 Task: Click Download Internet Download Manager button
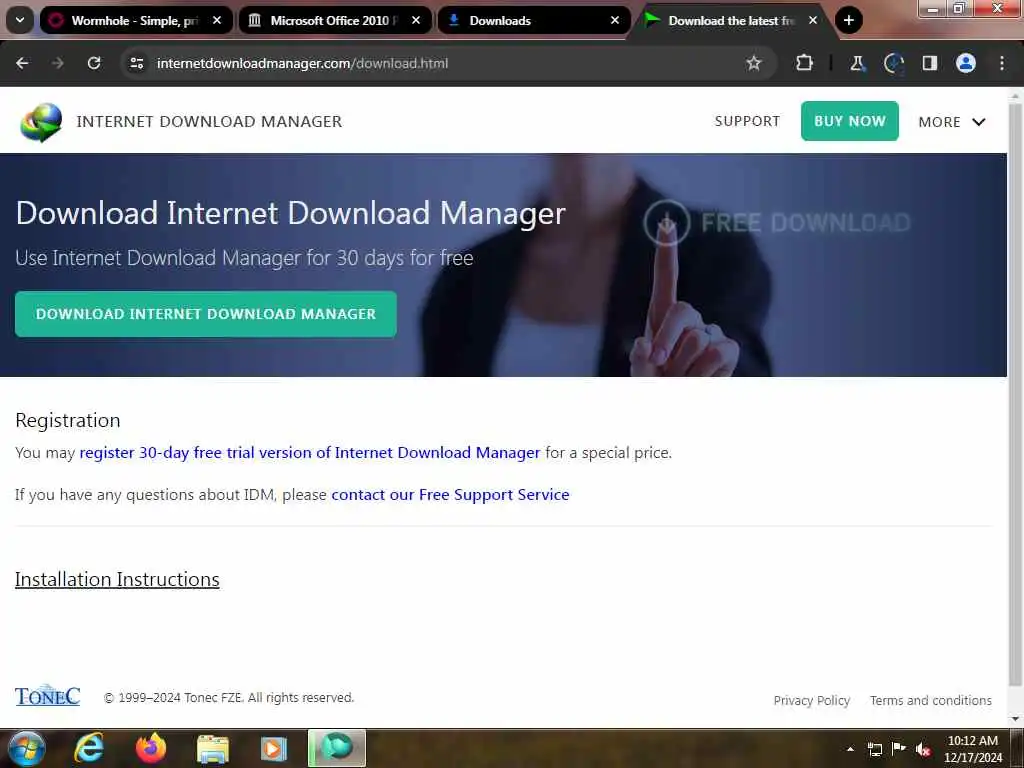(x=206, y=314)
